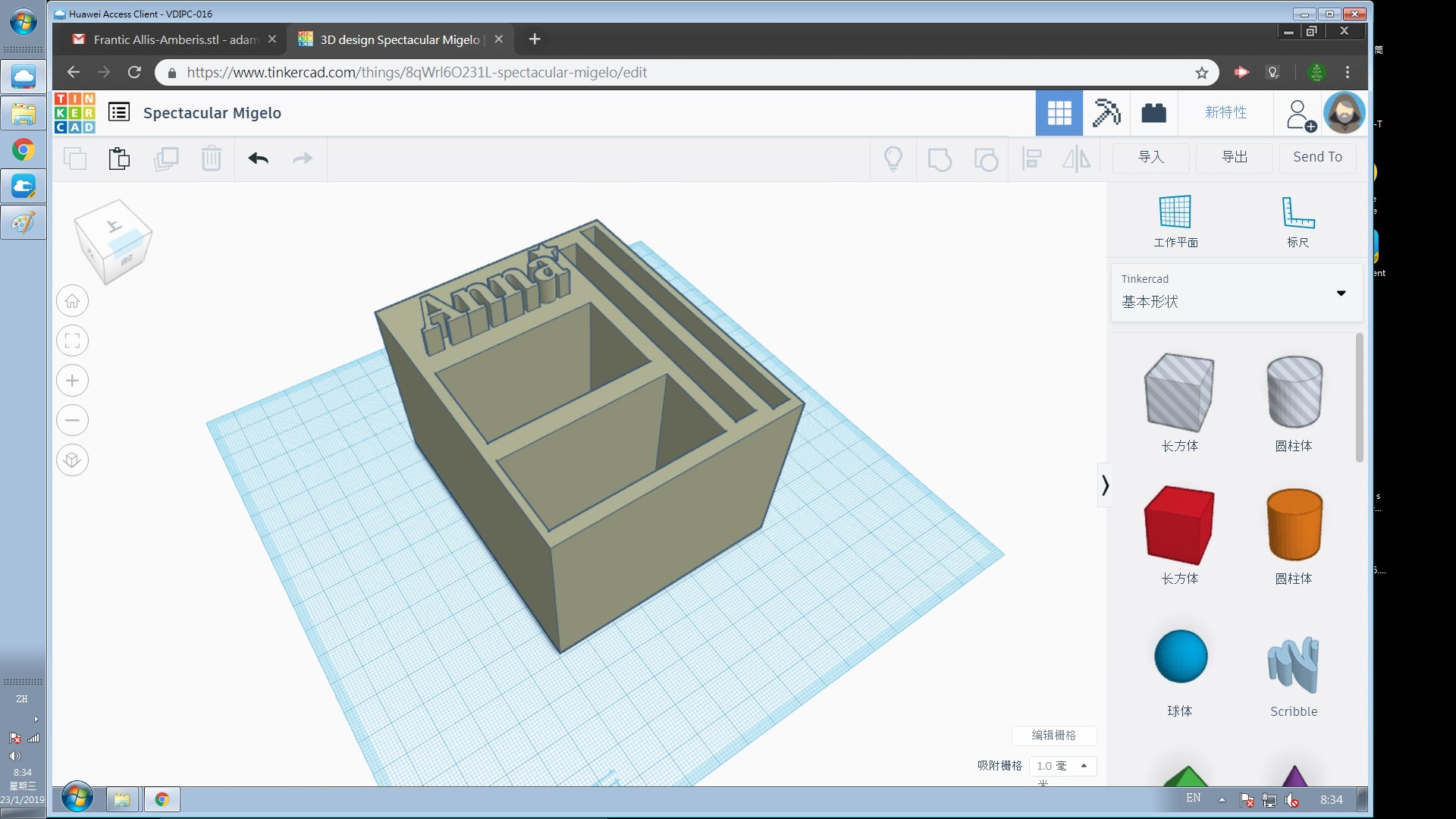
Task: Open the user profile avatar
Action: point(1345,113)
